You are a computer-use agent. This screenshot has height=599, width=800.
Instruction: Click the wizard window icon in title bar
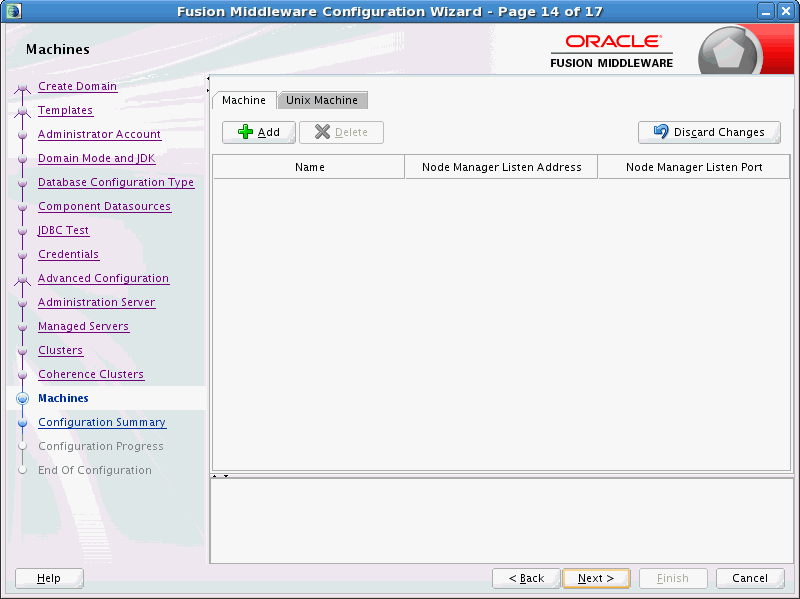click(14, 11)
